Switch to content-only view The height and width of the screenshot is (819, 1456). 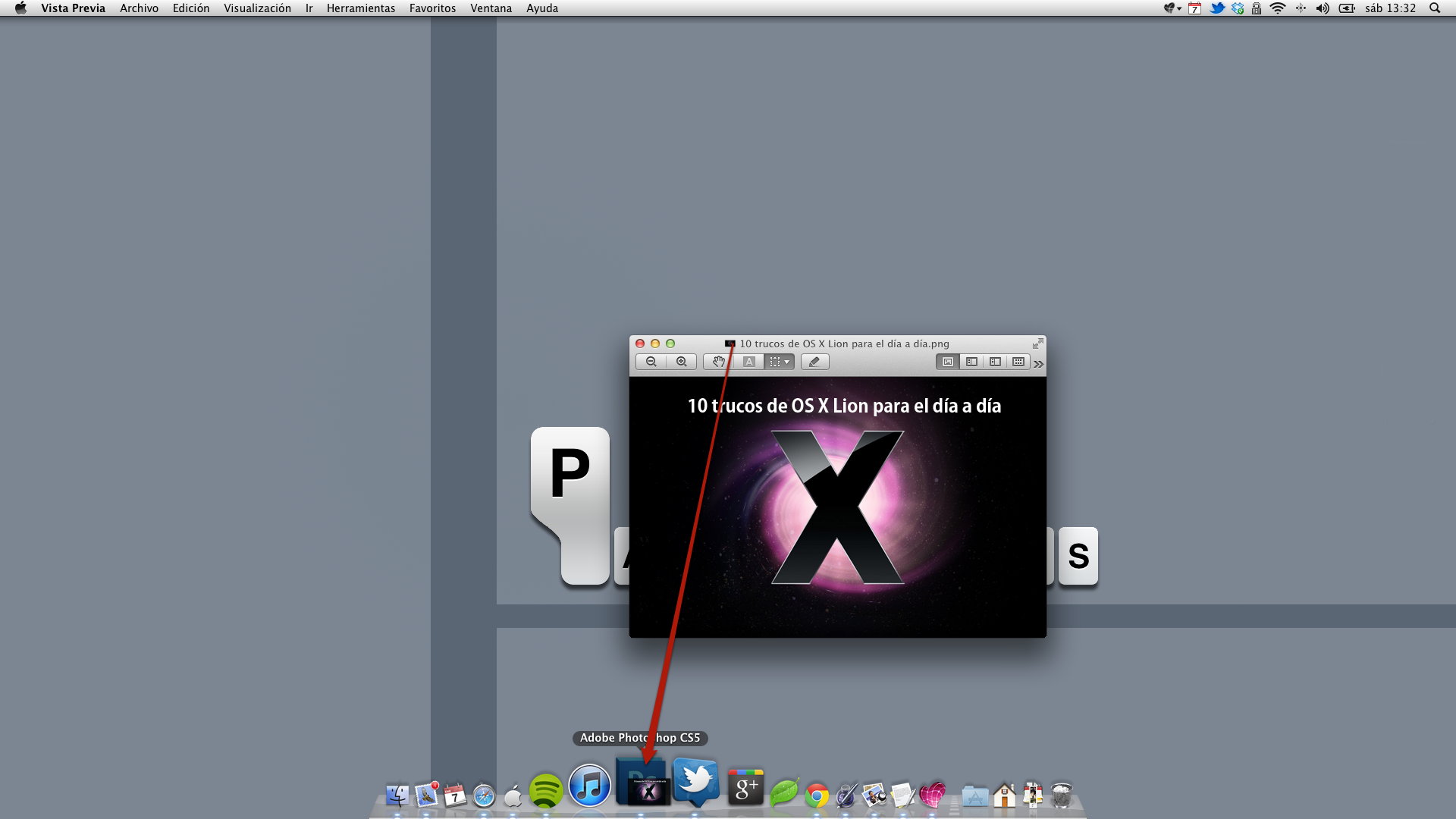948,362
